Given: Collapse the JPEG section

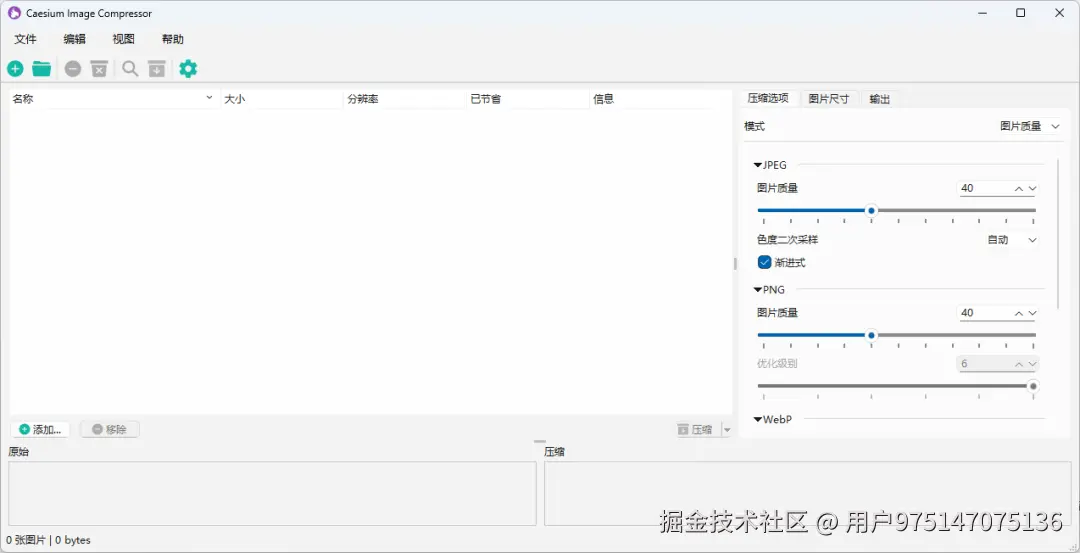Looking at the screenshot, I should tap(758, 165).
